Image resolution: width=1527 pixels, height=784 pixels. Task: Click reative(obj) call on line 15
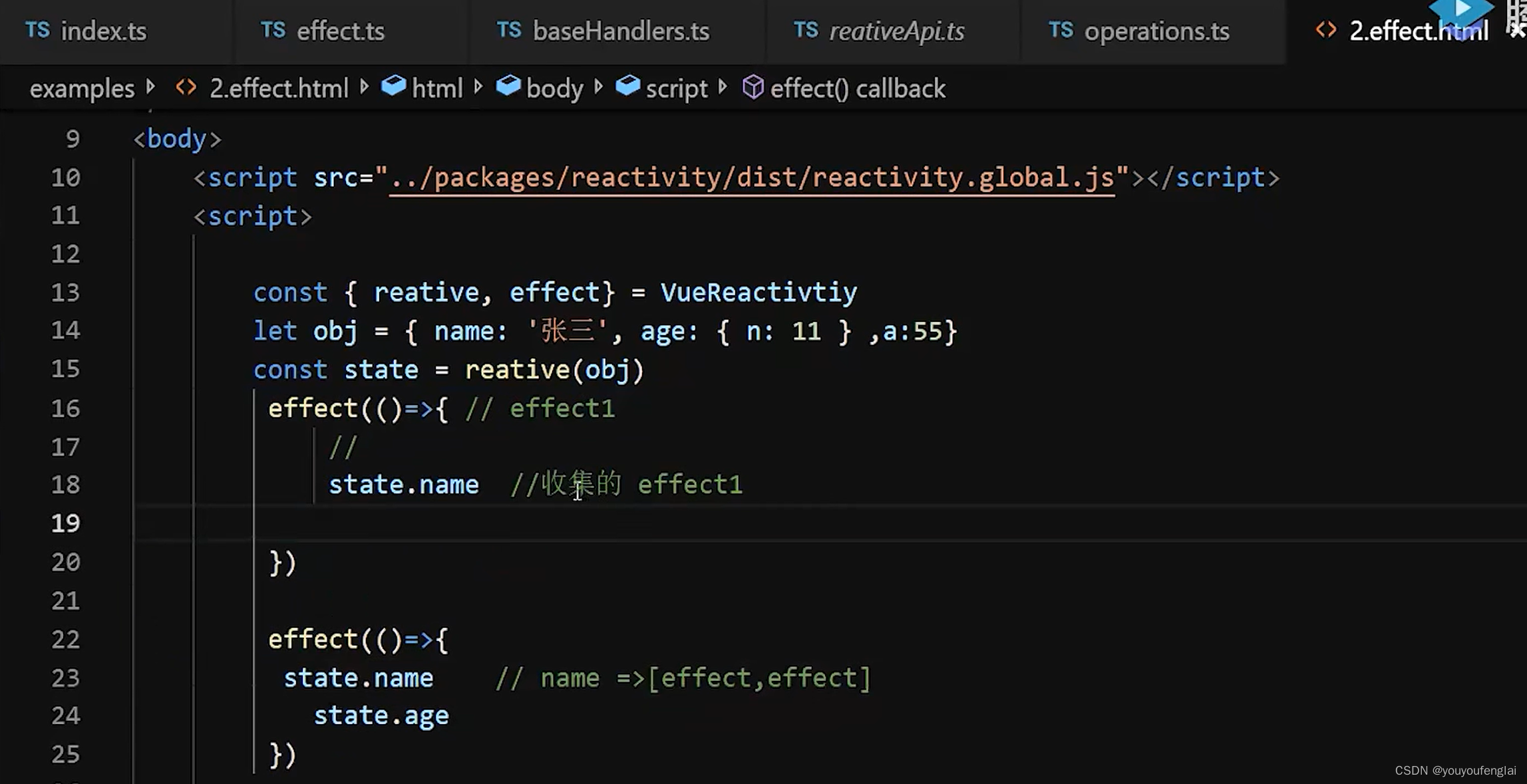pyautogui.click(x=554, y=370)
